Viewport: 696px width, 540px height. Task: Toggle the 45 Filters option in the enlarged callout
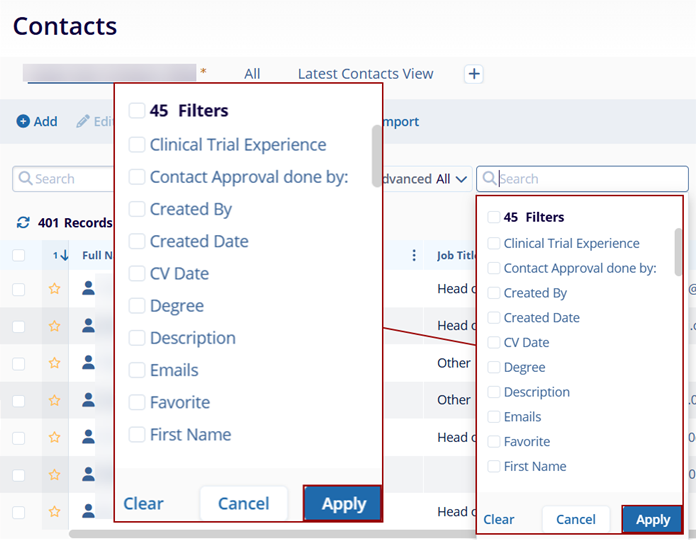point(137,111)
